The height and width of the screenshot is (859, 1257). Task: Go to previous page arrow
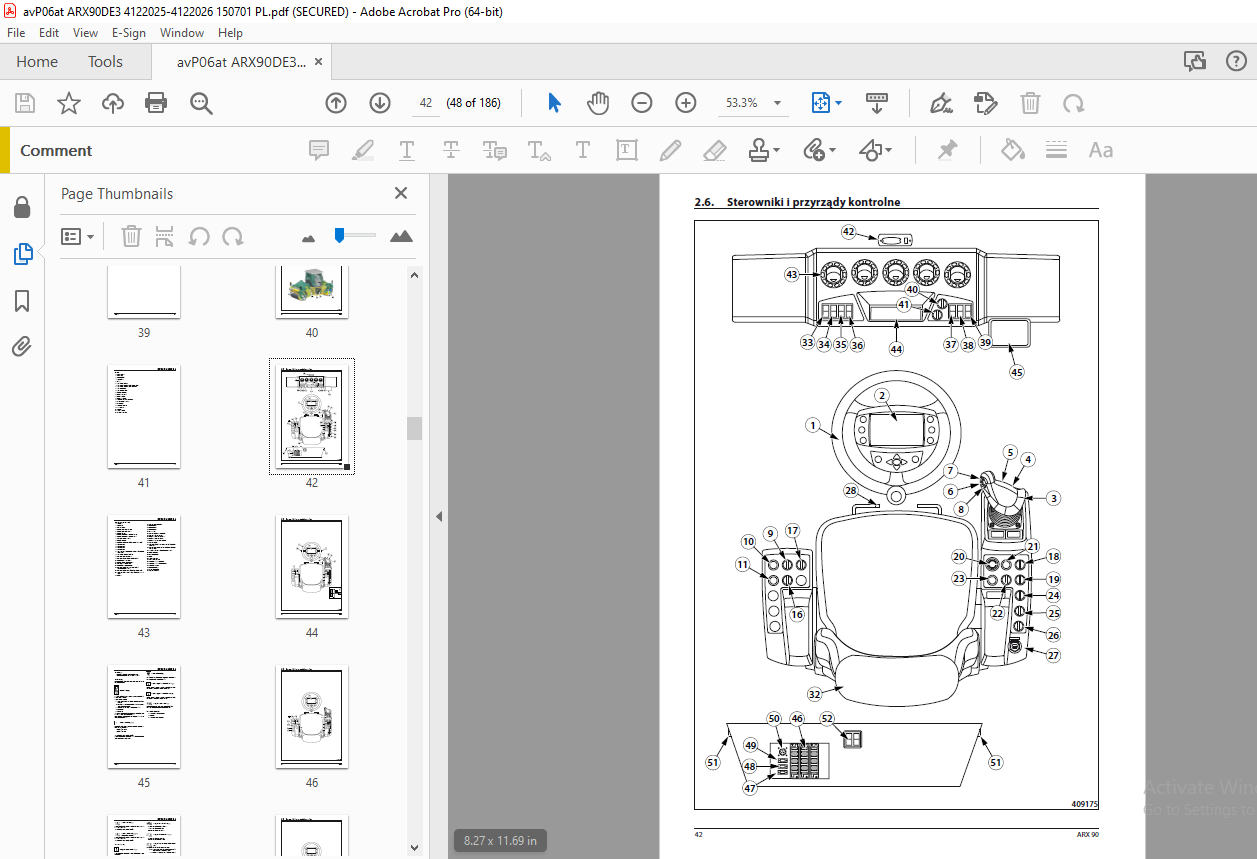tap(336, 103)
